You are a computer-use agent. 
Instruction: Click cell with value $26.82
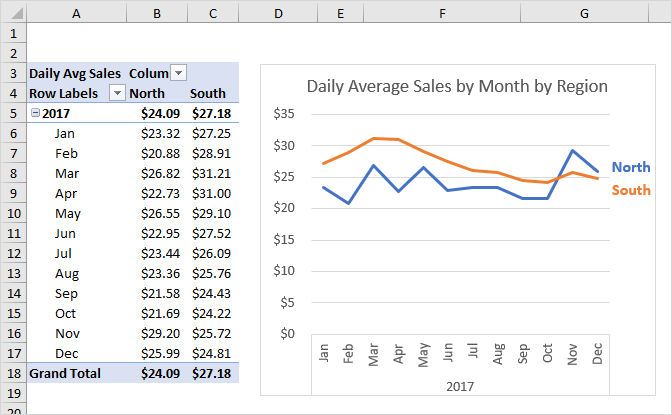point(157,173)
